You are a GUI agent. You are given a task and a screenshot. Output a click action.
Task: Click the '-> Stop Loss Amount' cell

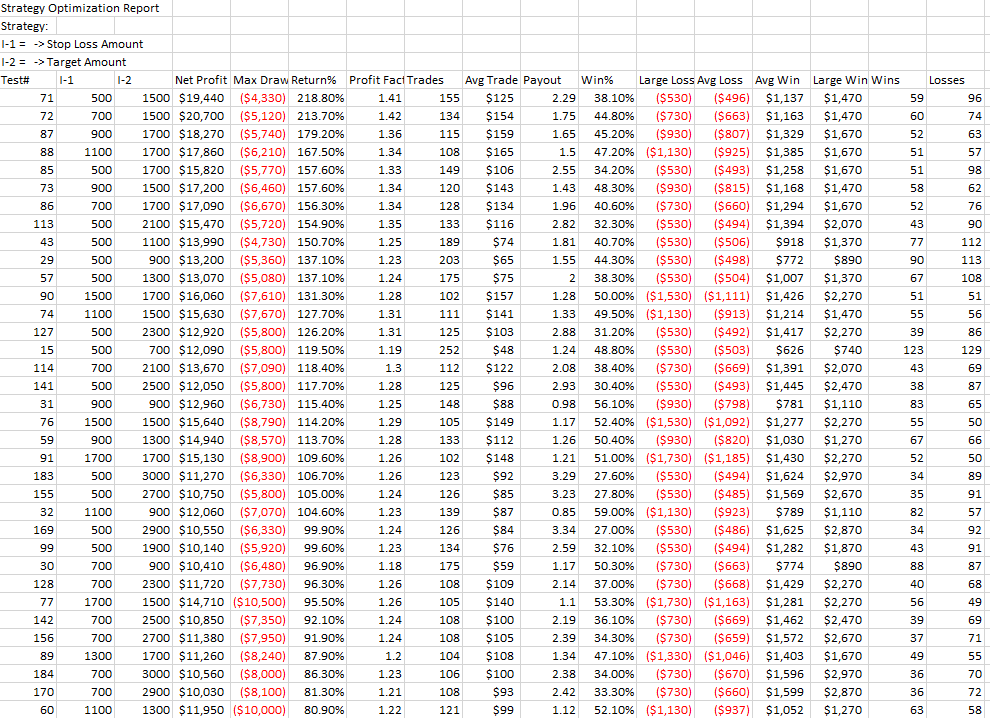point(88,44)
